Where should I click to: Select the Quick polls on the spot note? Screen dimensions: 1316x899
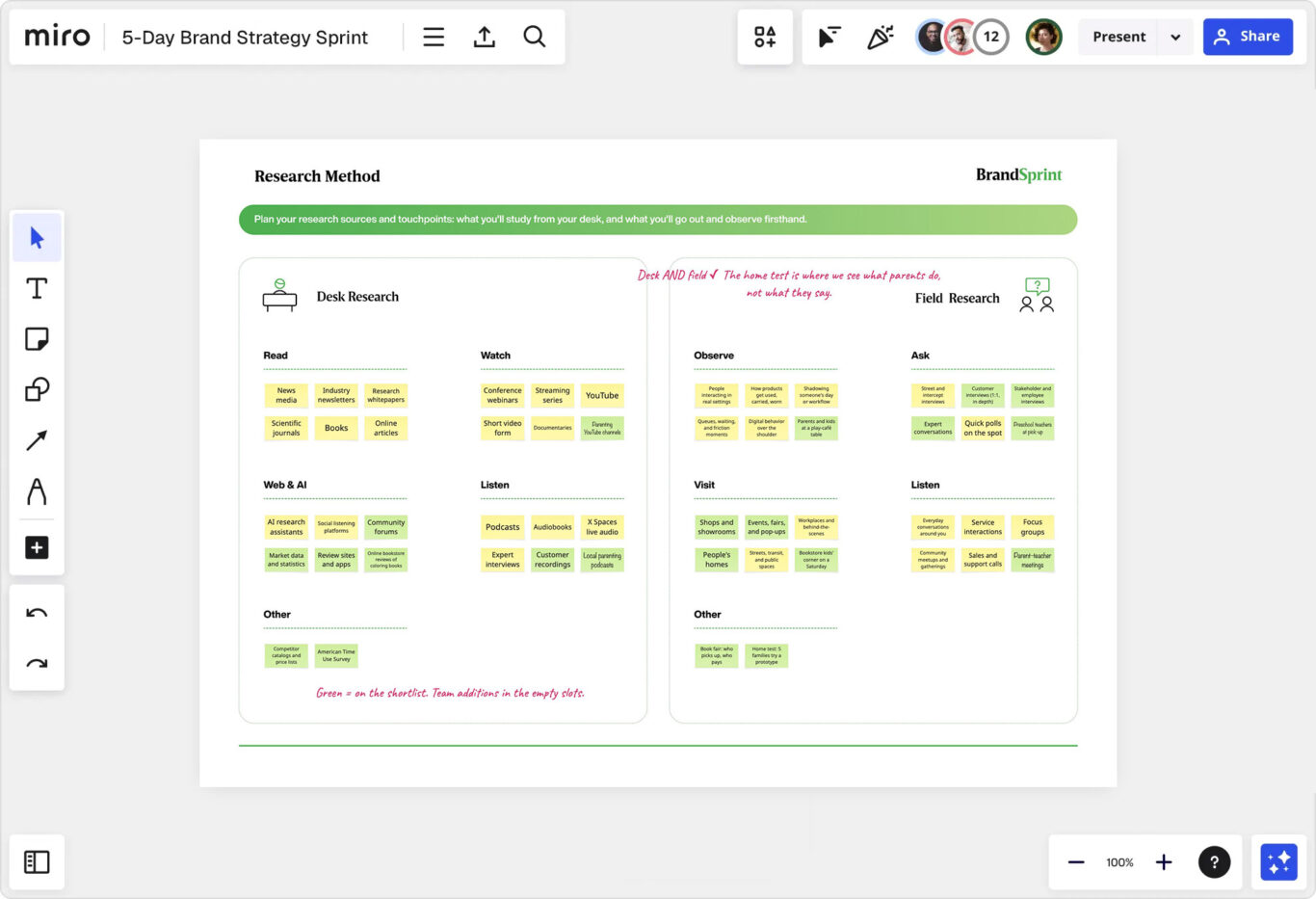coord(983,428)
